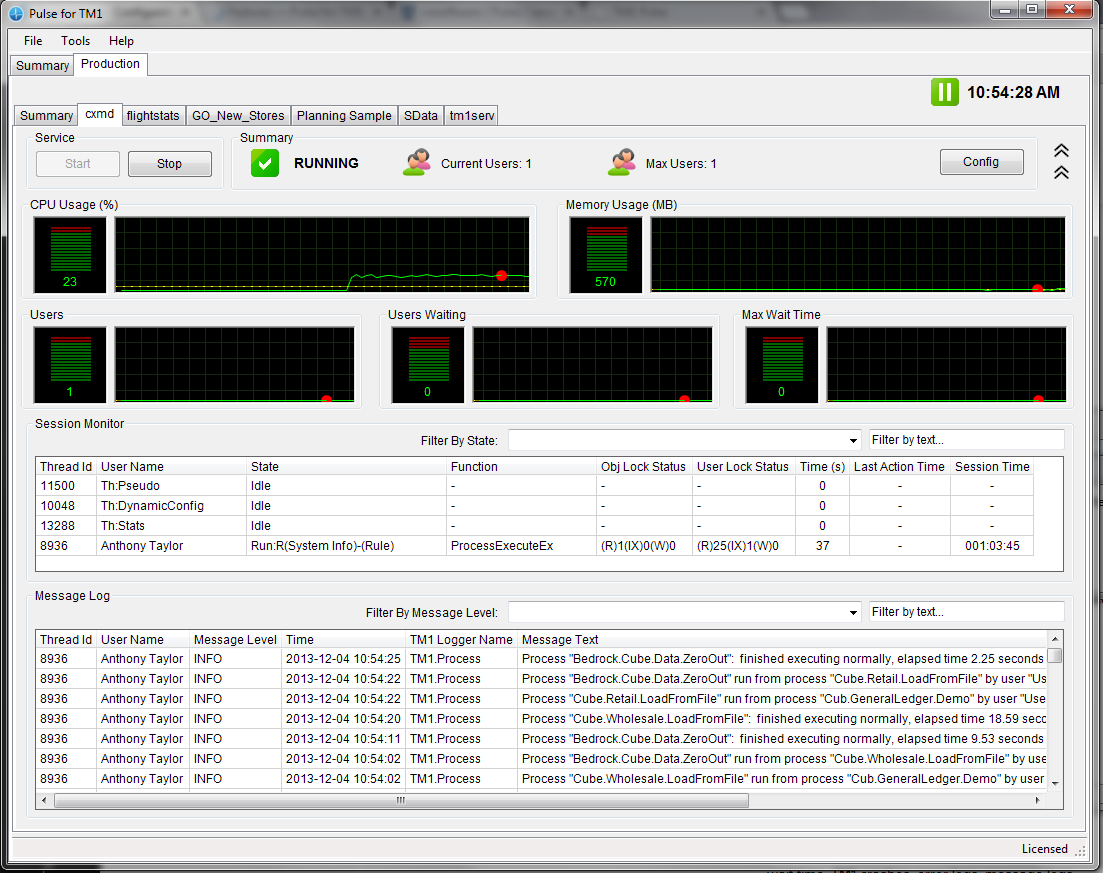Click the CPU Usage gauge showing 23
Image resolution: width=1103 pixels, height=873 pixels.
(70, 255)
